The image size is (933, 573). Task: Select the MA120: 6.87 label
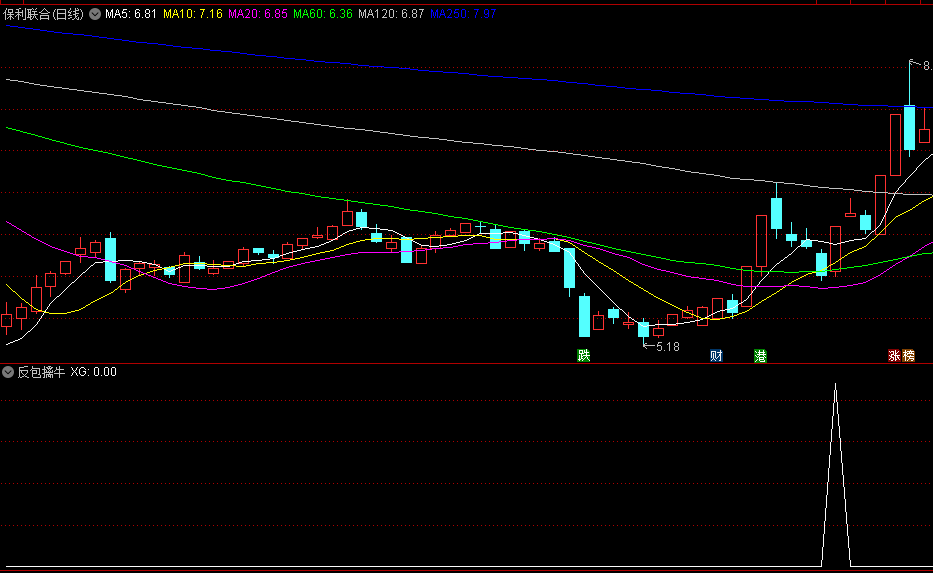pos(391,14)
